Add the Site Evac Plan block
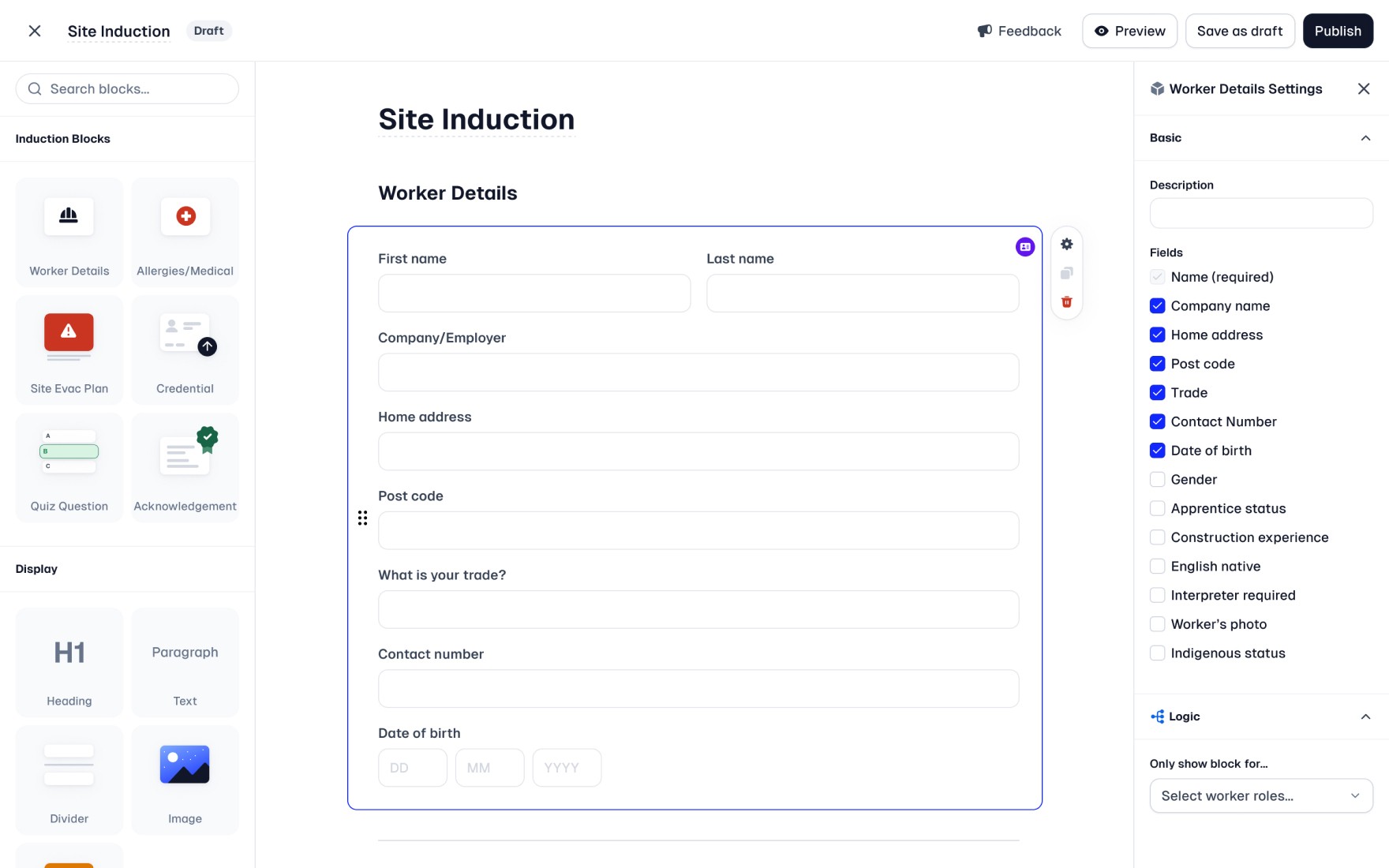Image resolution: width=1389 pixels, height=868 pixels. [69, 350]
